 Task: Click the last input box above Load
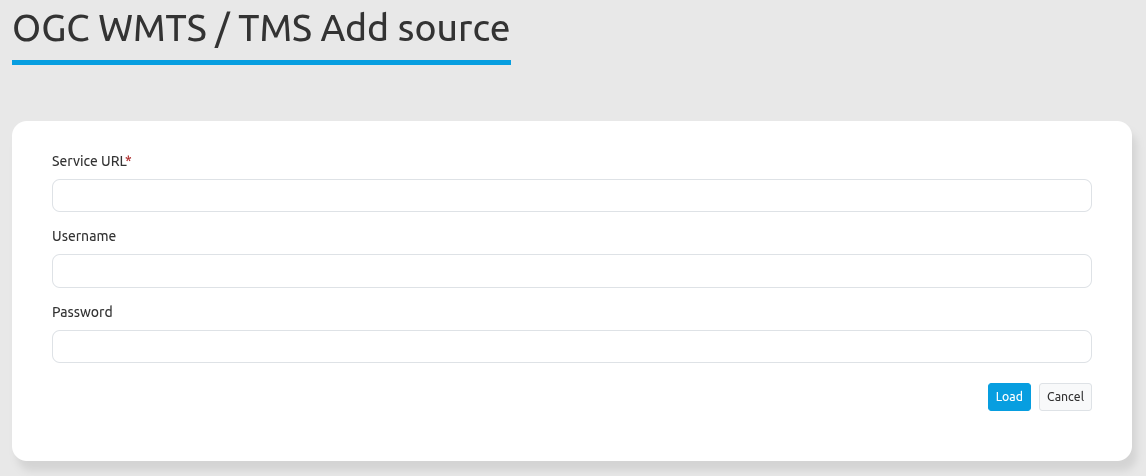(x=571, y=347)
